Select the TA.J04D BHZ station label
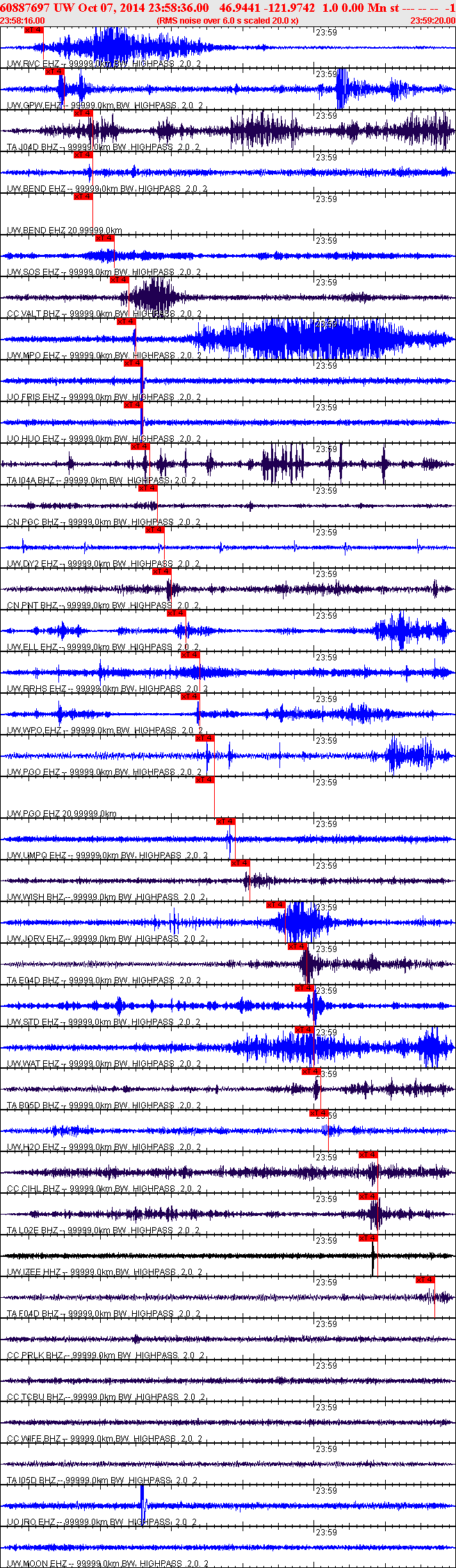This screenshot has width=456, height=1568. coord(104,147)
